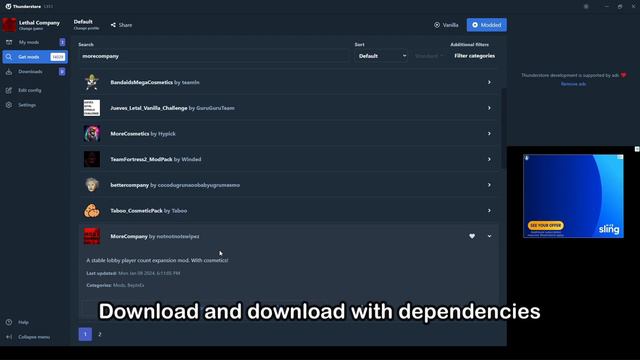Close the Sling advertisement
The height and width of the screenshot is (360, 640).
click(x=637, y=149)
